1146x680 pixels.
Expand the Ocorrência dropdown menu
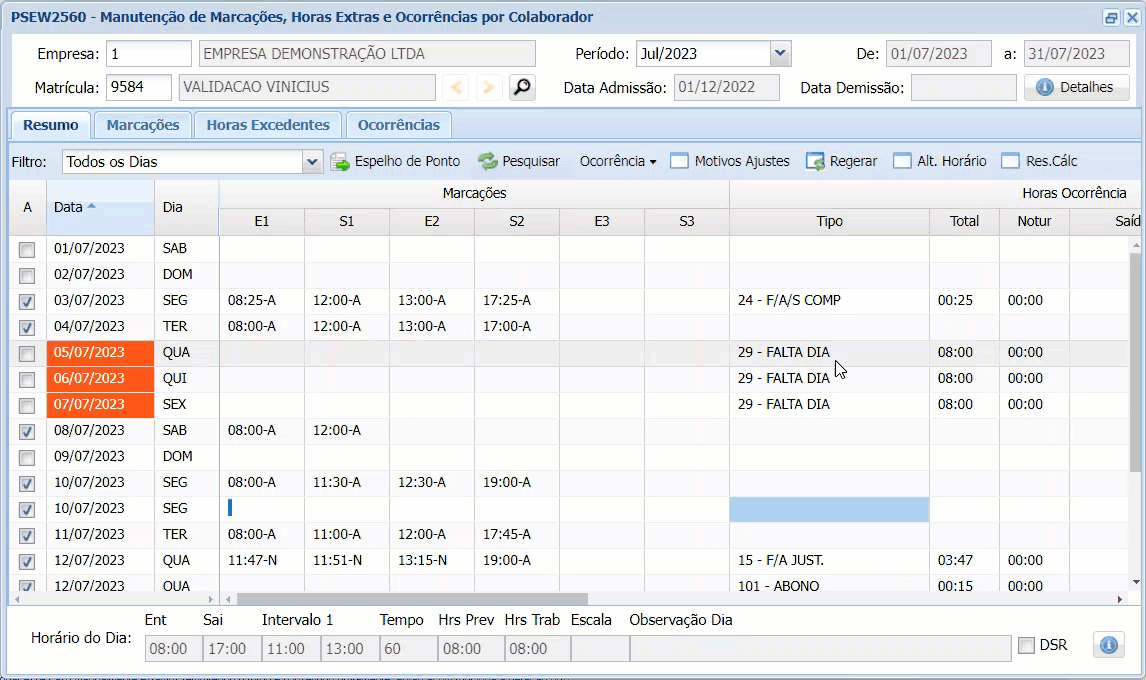coord(618,161)
